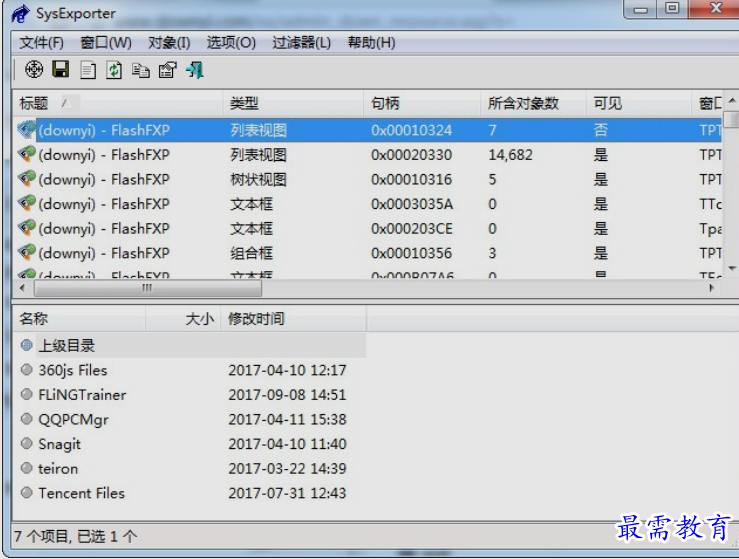This screenshot has height=559, width=739.
Task: Click the date 2017-09-08 14:51
Action: (287, 395)
